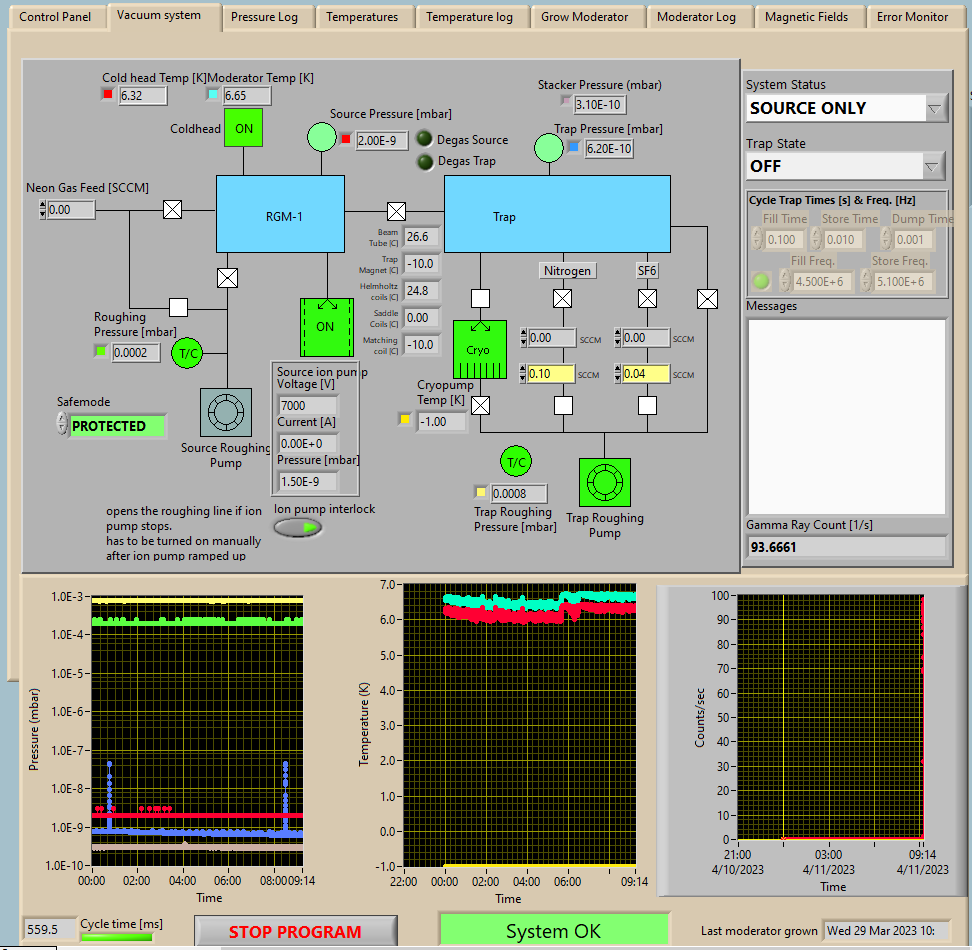
Task: Click the Source Pressure gauge circle
Action: point(321,137)
